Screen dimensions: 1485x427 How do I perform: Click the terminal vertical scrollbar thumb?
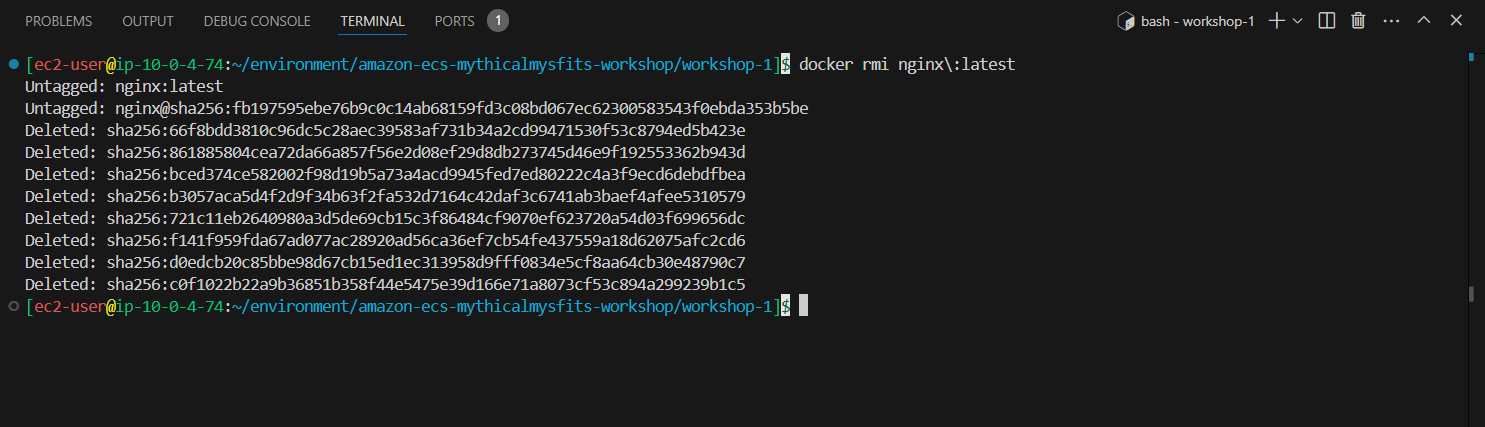coord(1472,294)
